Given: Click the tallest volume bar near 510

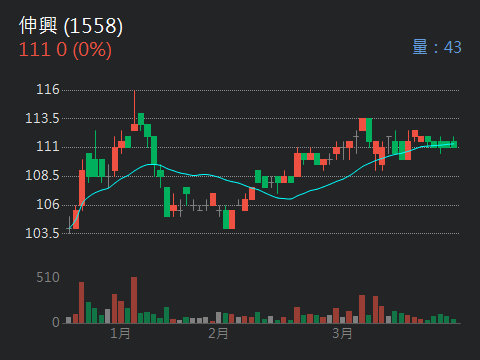Looking at the screenshot, I should click(x=134, y=300).
